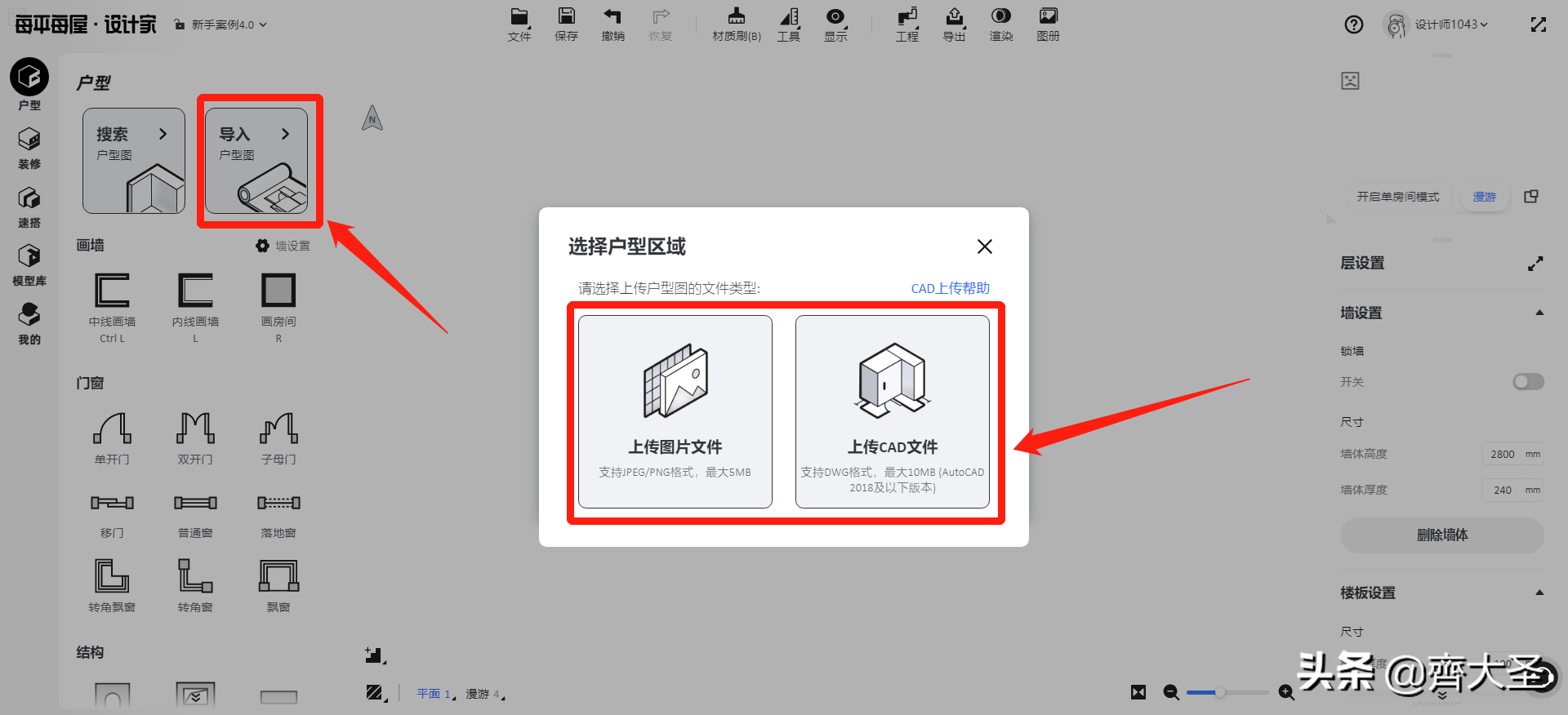Close the 选择户型区域 dialog

[x=985, y=246]
